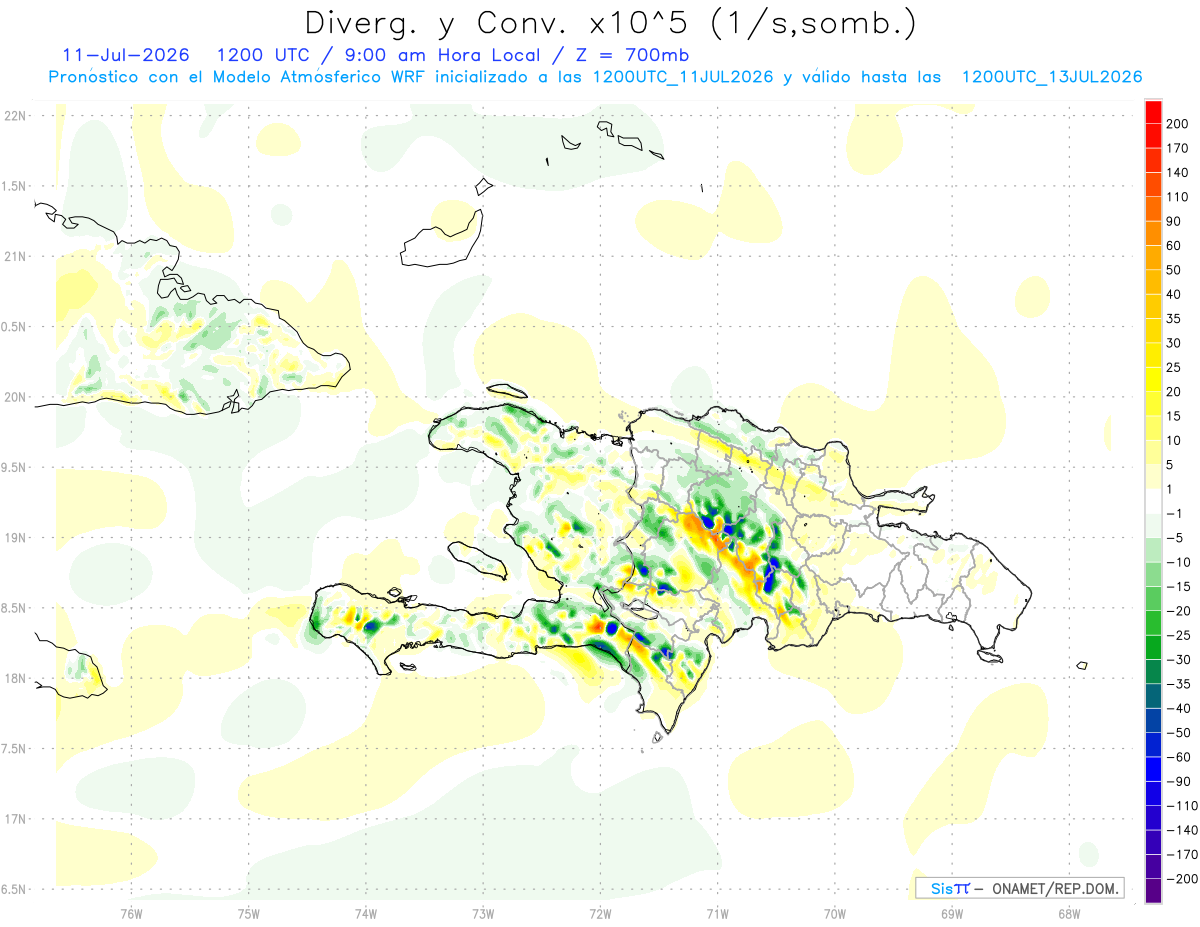Click the '9.5N' latitude label
This screenshot has height=927, width=1200.
(15, 467)
